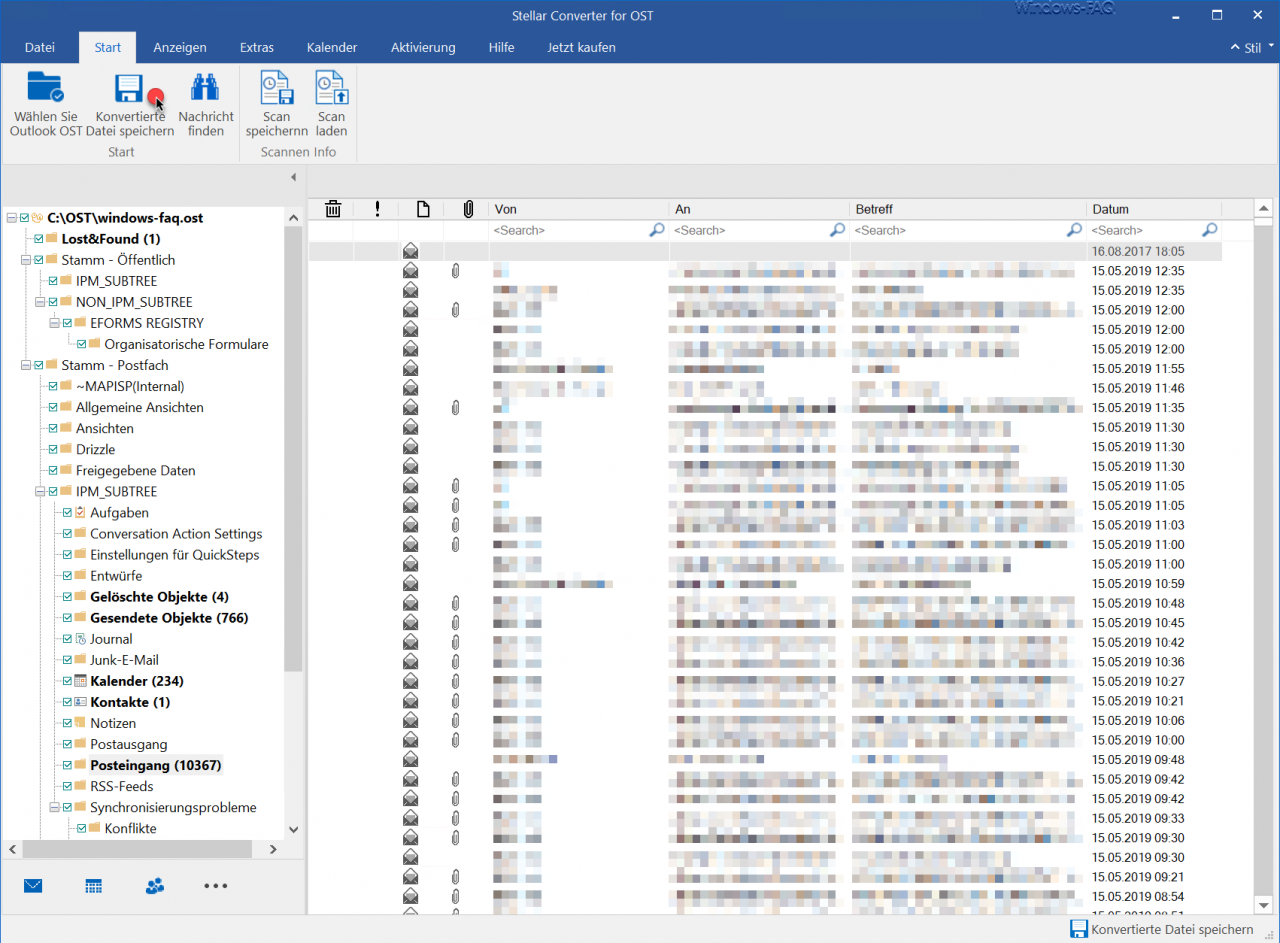Sort messages by Datum column header
This screenshot has width=1280, height=943.
1154,209
